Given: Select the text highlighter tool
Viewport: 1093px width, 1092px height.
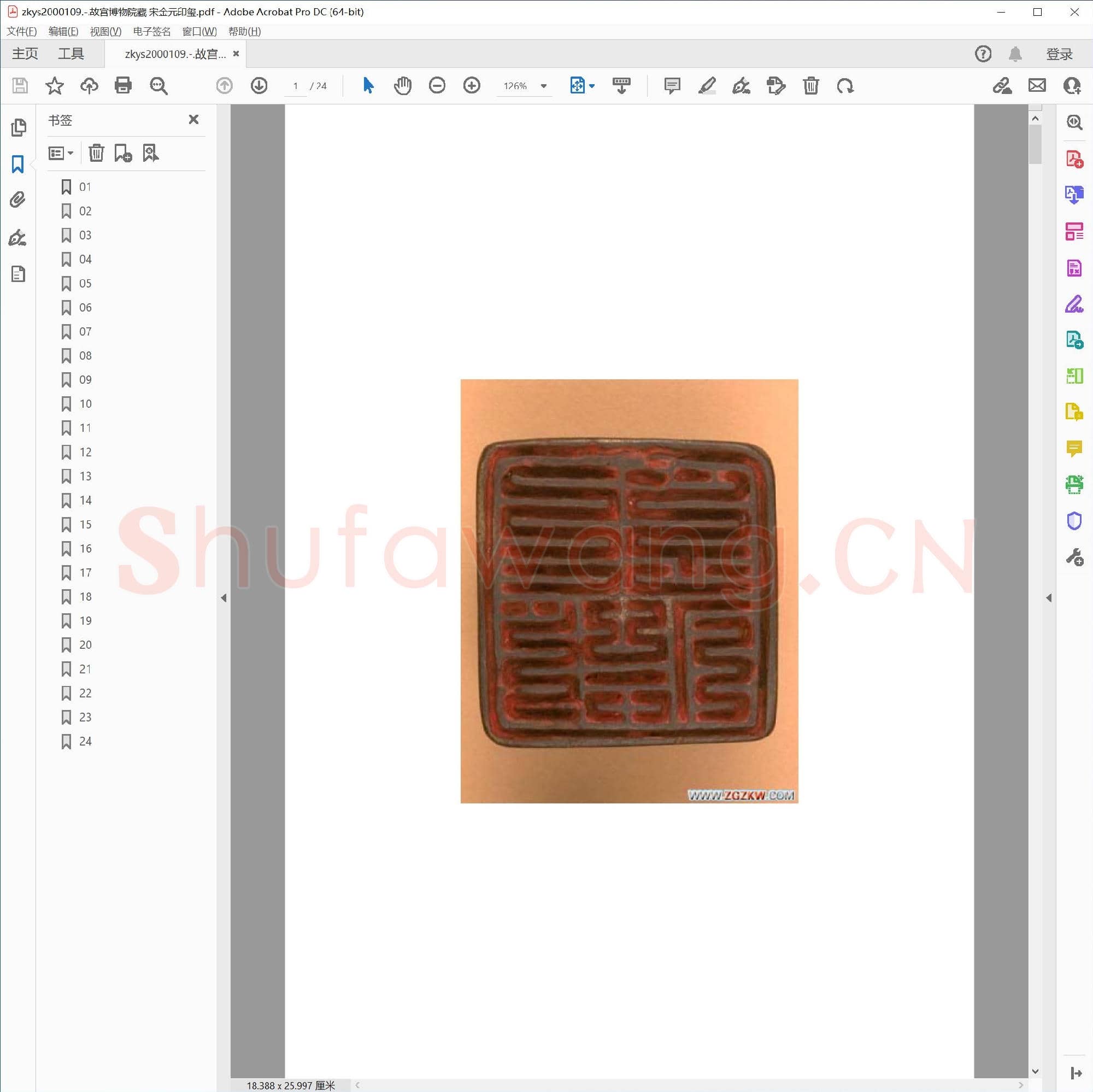Looking at the screenshot, I should pyautogui.click(x=707, y=86).
